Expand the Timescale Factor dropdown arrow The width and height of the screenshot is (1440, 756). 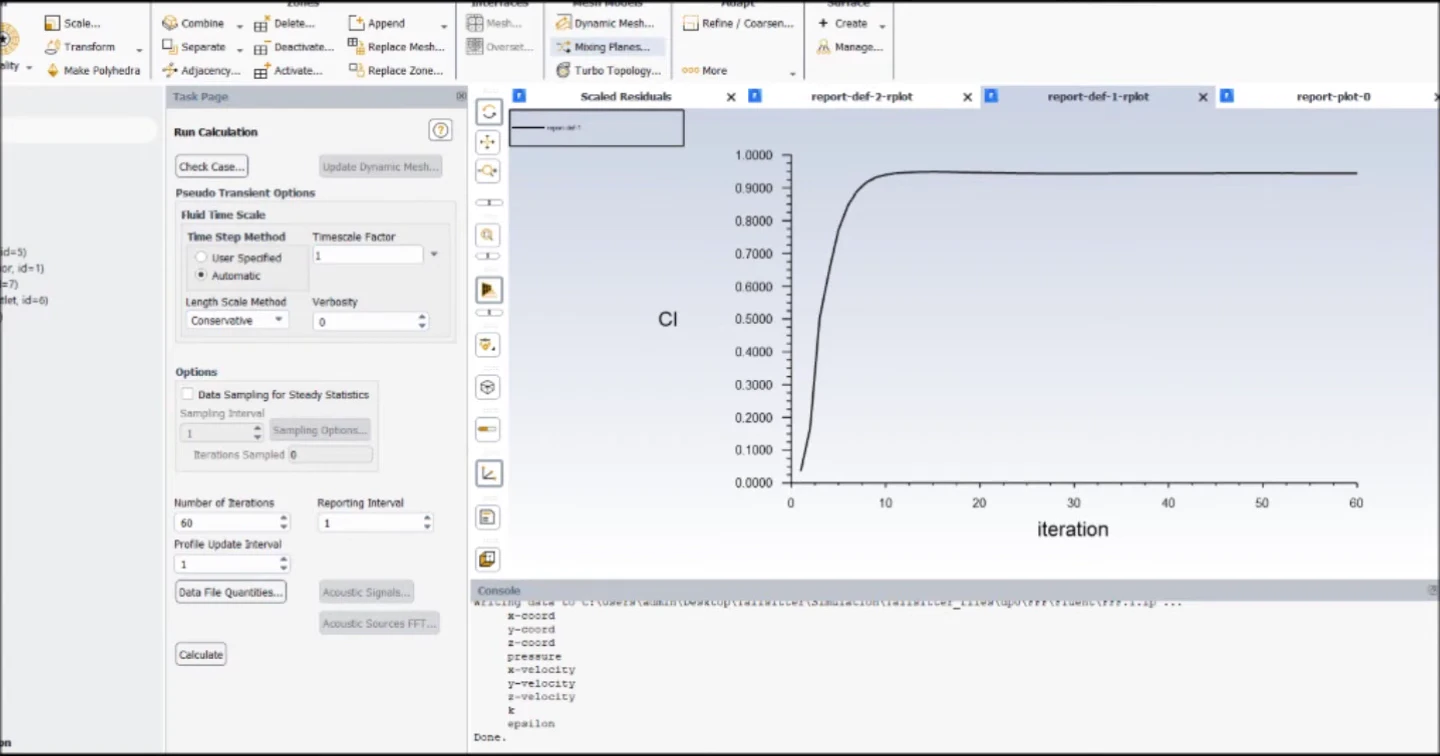click(x=434, y=255)
